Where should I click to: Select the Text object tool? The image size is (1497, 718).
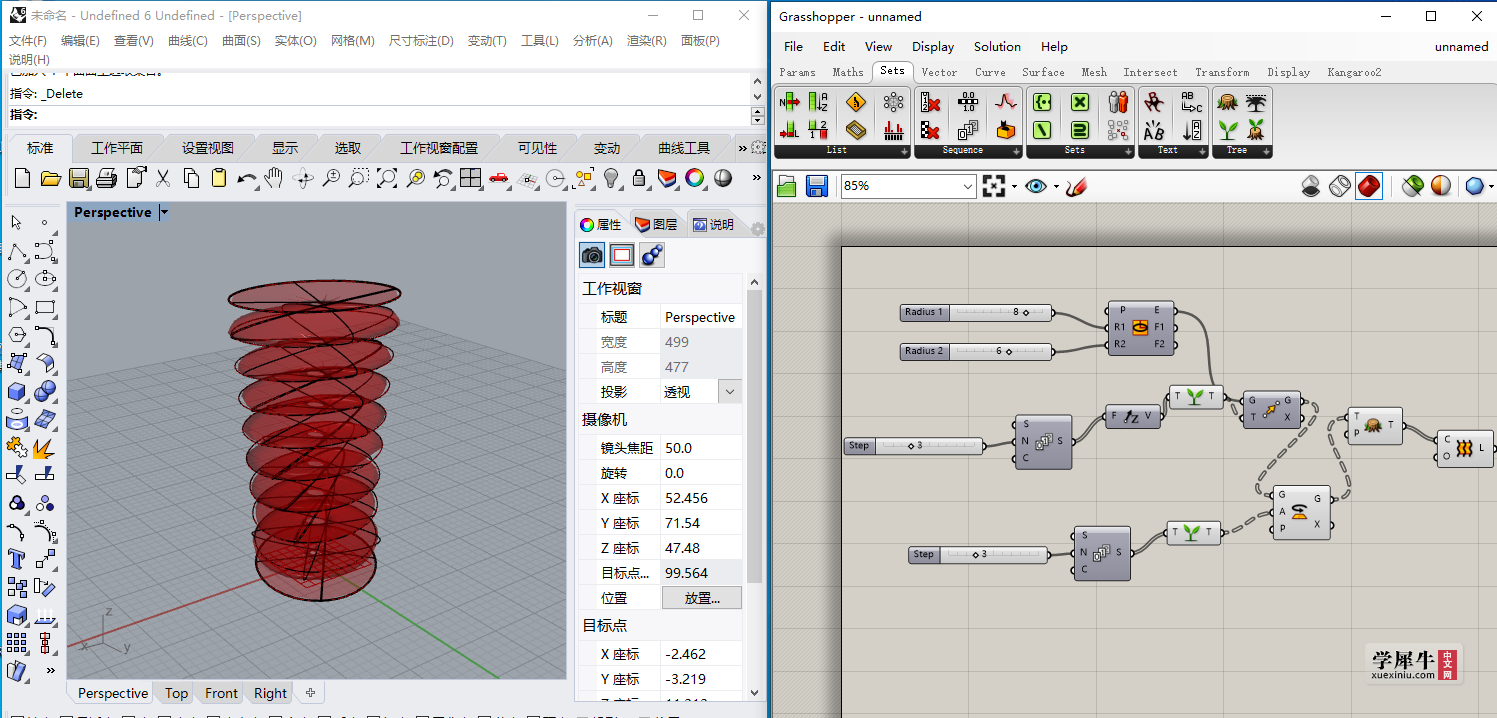click(x=17, y=558)
